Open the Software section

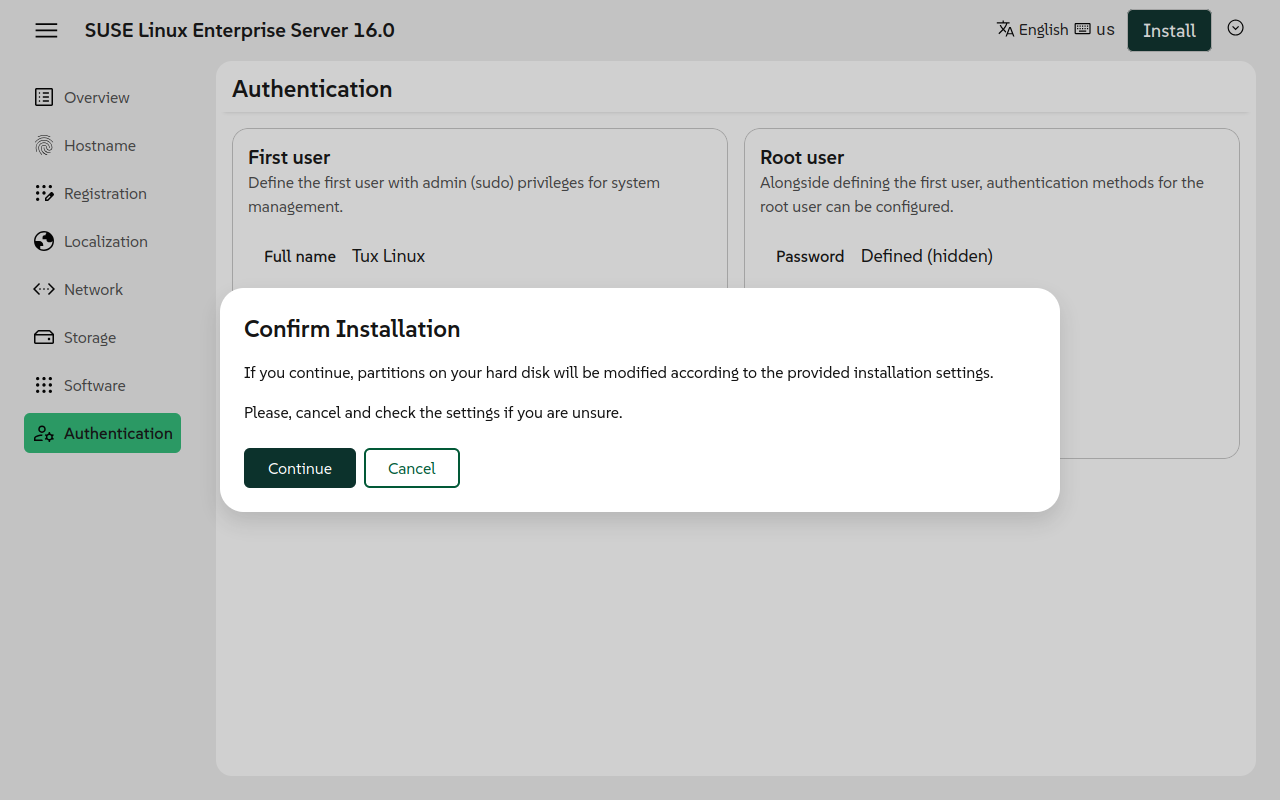tap(94, 385)
